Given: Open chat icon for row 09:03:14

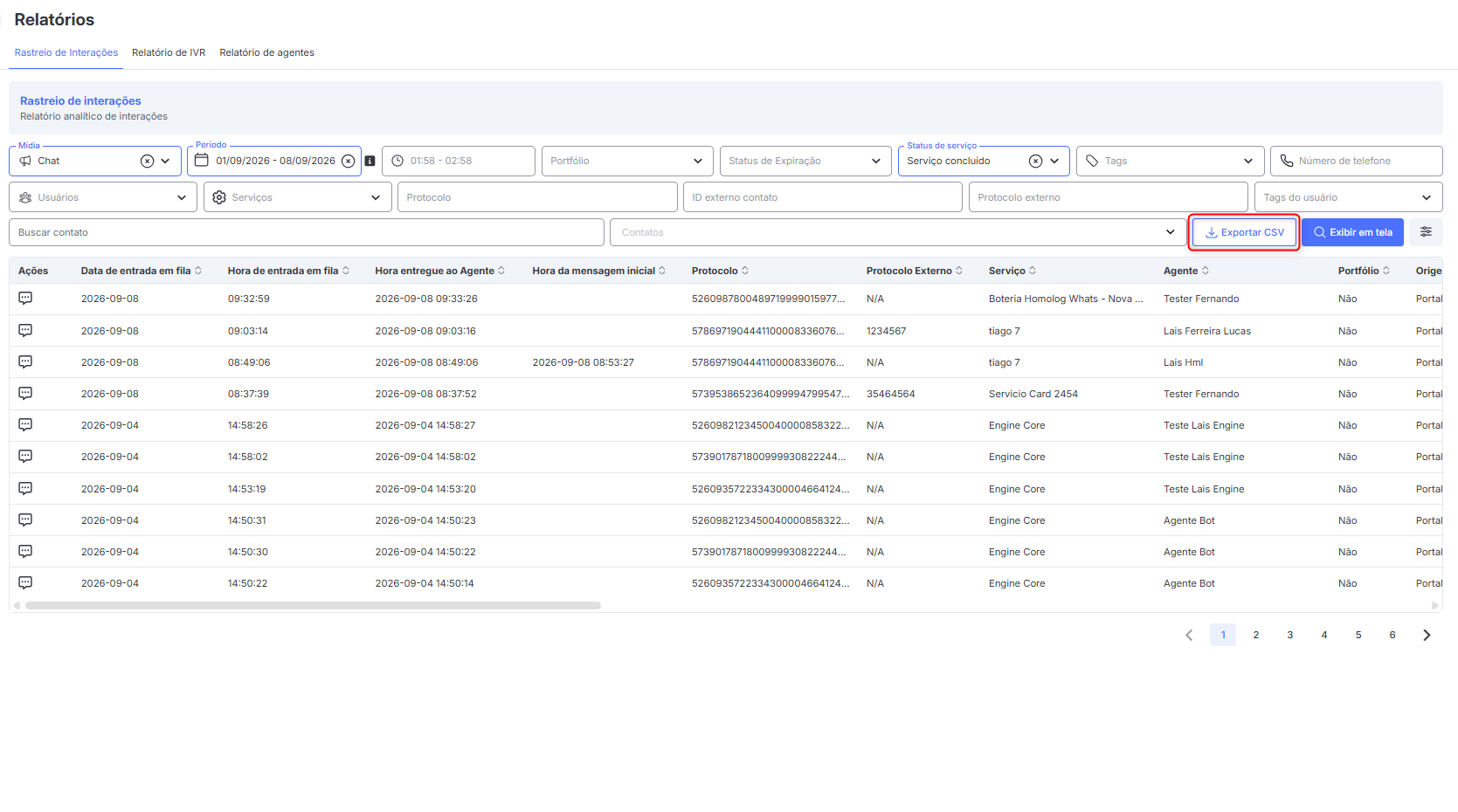Looking at the screenshot, I should point(25,330).
